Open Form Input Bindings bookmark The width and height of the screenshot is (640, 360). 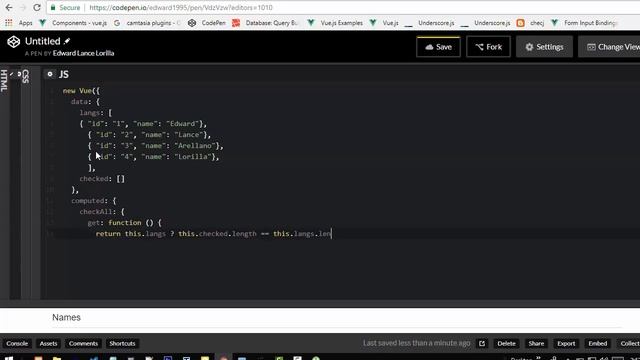pos(584,23)
